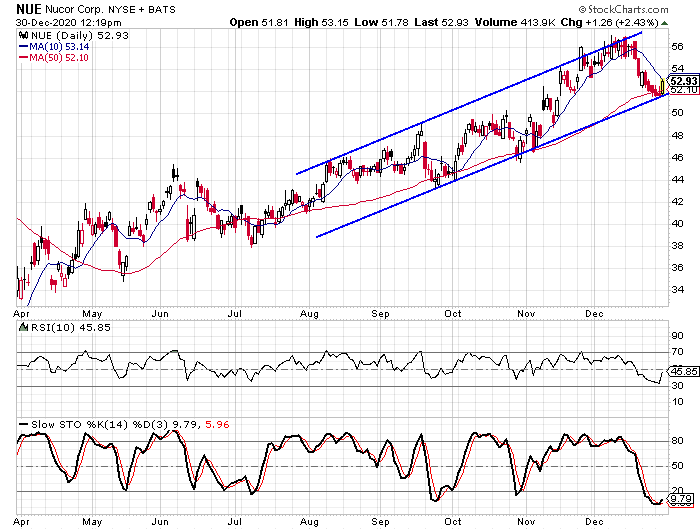The image size is (700, 530).
Task: Click the Volume 413.9K value
Action: (515, 22)
